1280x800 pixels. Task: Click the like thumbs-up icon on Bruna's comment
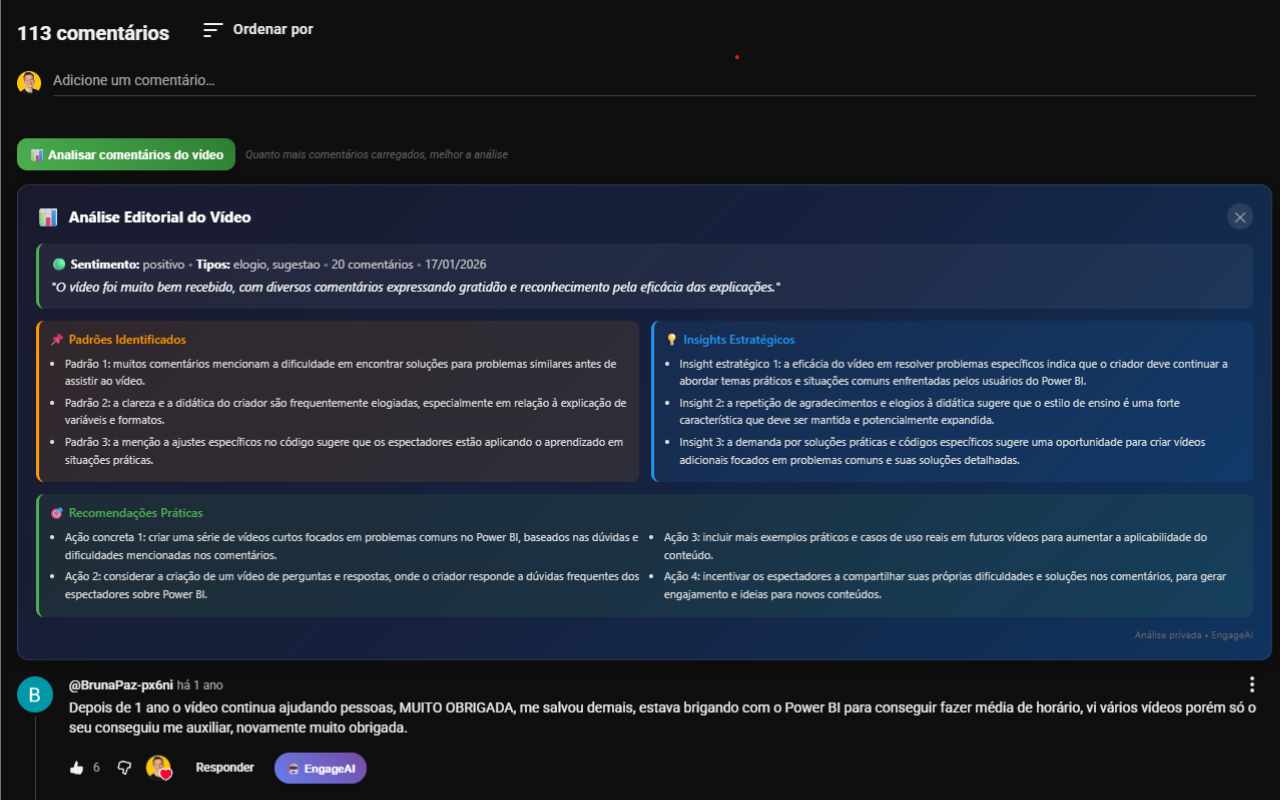click(77, 767)
